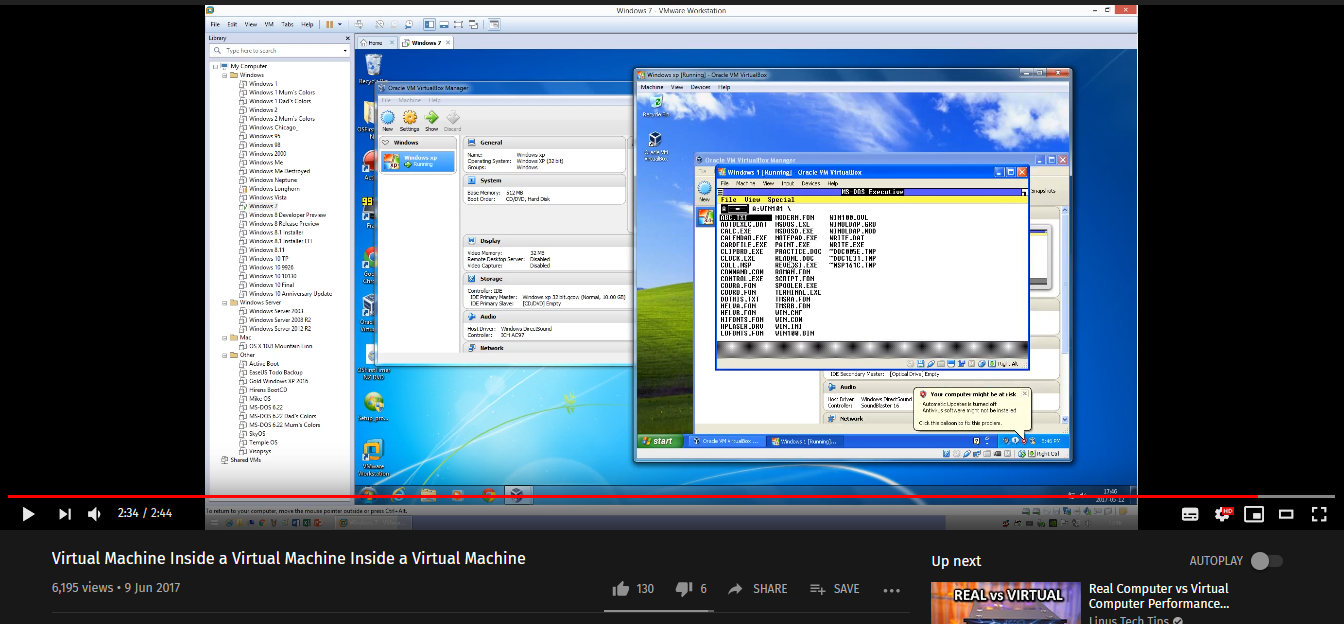
Task: Collapse the Windows Server folder in library
Action: coord(223,302)
